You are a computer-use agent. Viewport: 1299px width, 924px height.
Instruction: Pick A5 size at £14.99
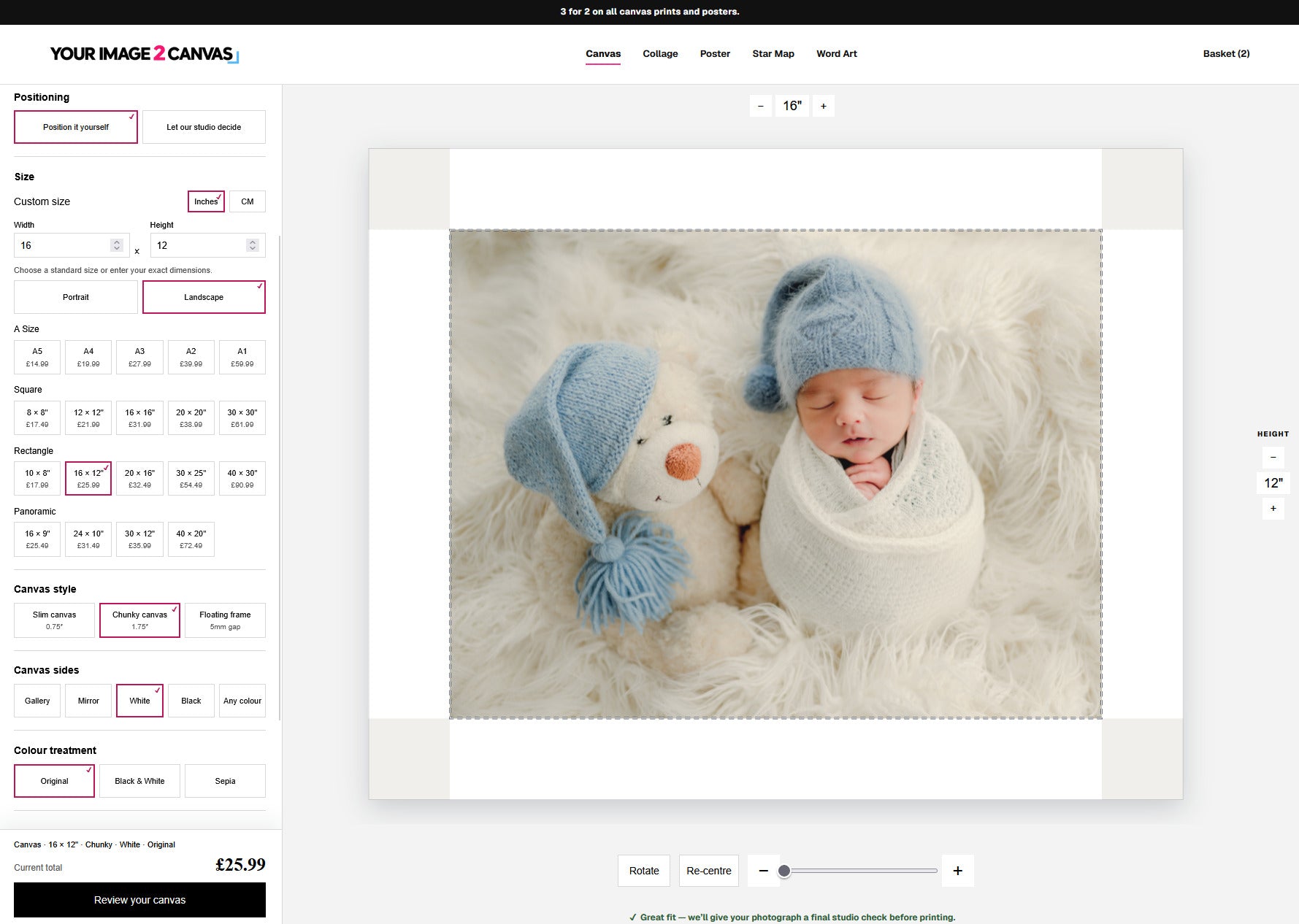[x=37, y=358]
